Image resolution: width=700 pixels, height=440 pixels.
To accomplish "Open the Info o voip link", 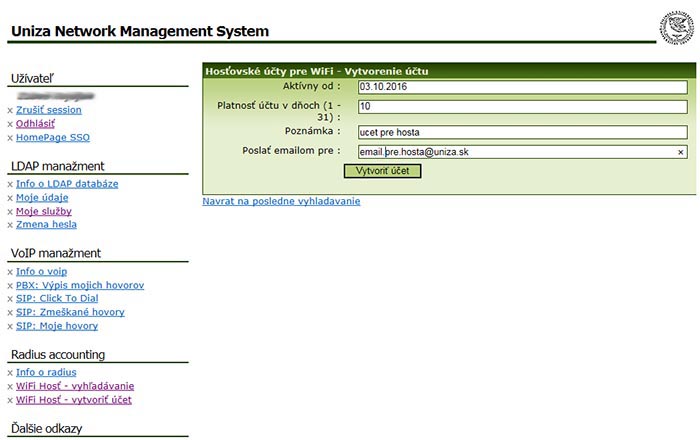I will (42, 271).
